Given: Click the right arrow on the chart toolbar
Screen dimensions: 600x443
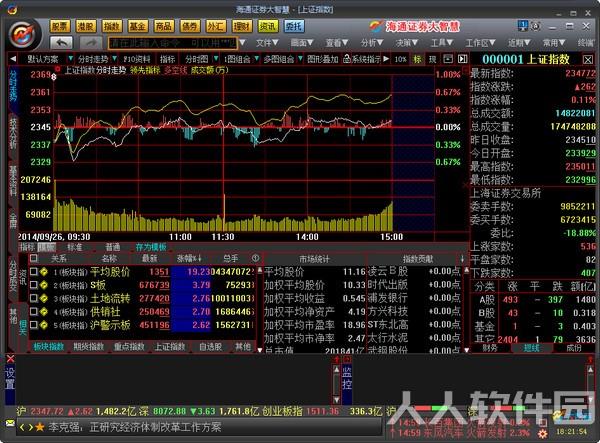Looking at the screenshot, I should click(x=386, y=59).
